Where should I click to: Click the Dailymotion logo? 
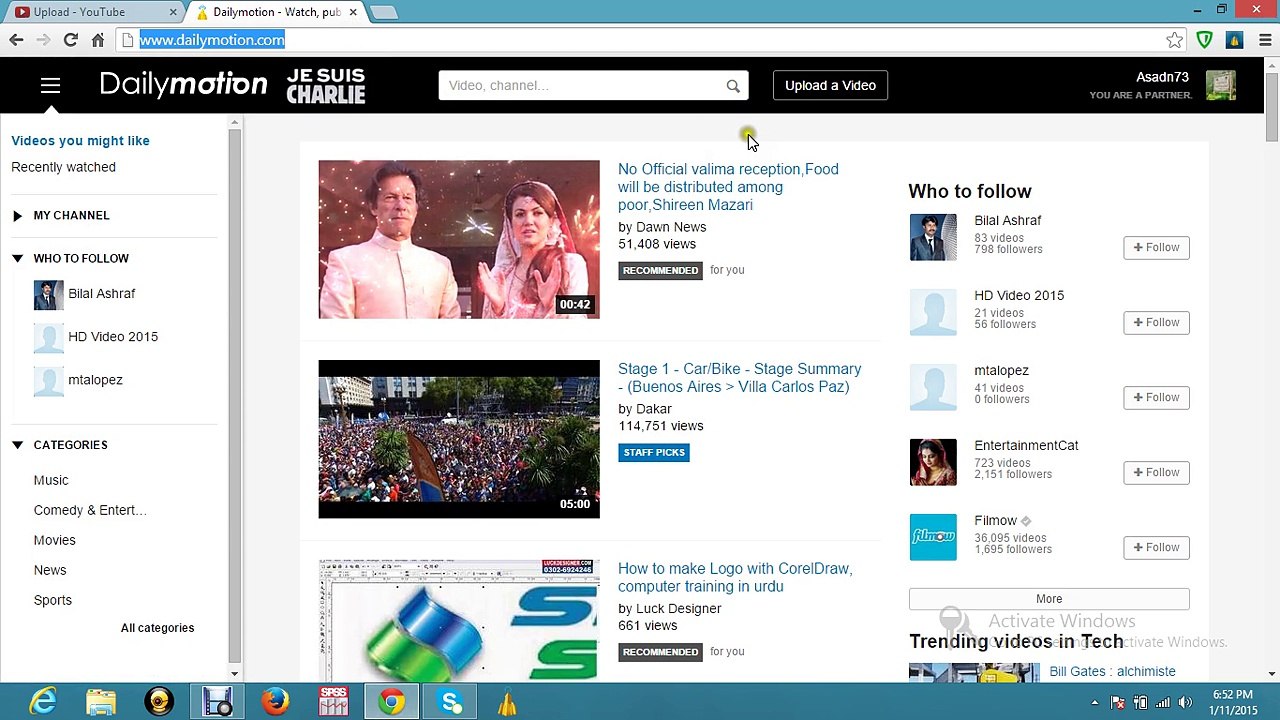tap(184, 85)
